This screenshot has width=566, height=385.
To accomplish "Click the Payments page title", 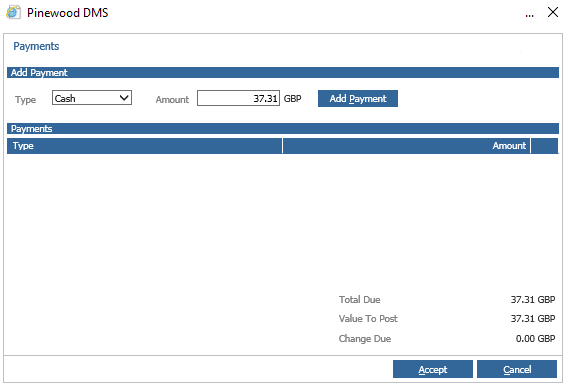I will pyautogui.click(x=36, y=46).
